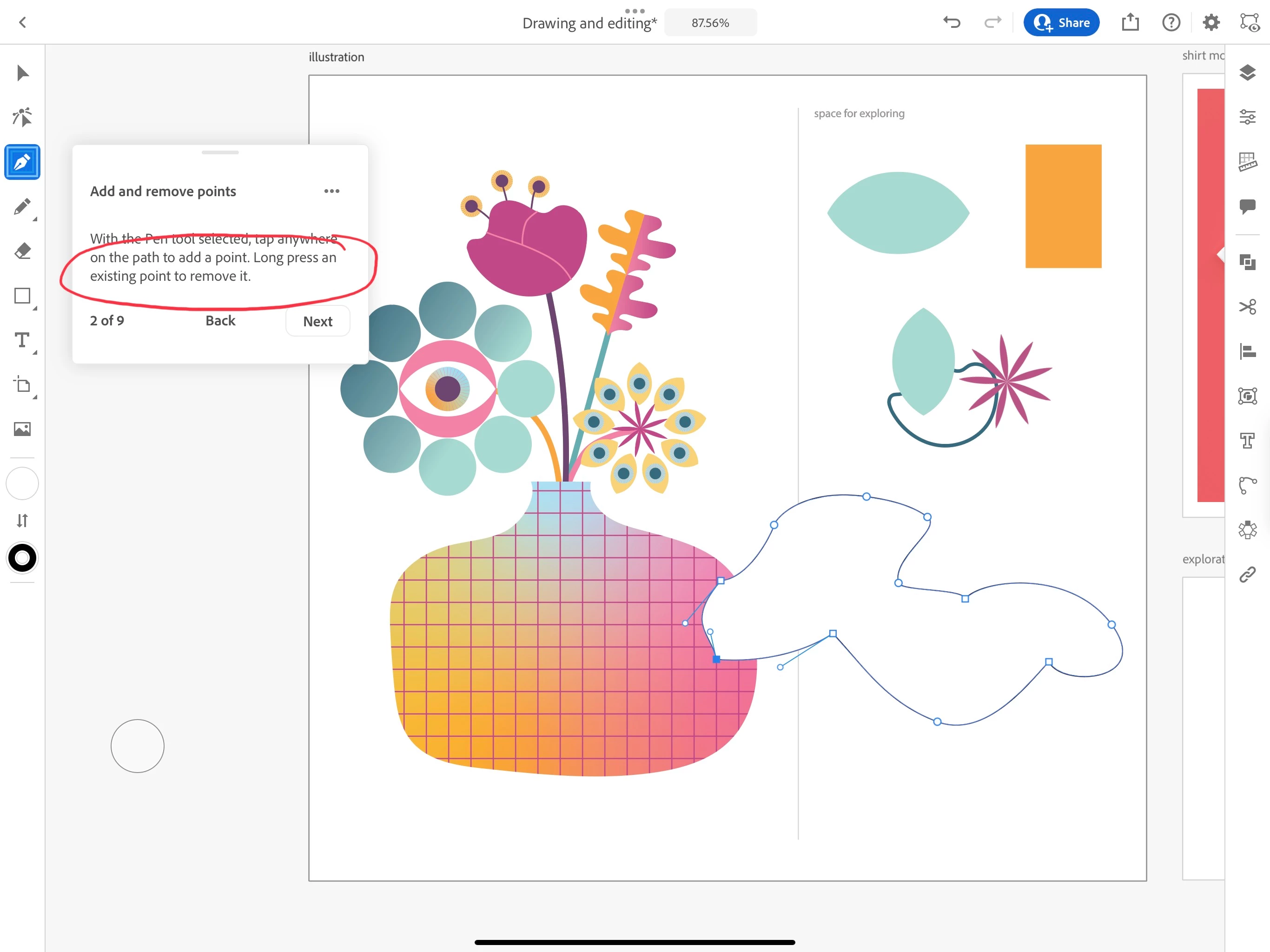Click Next in the tutorial card
The width and height of the screenshot is (1270, 952).
[317, 321]
